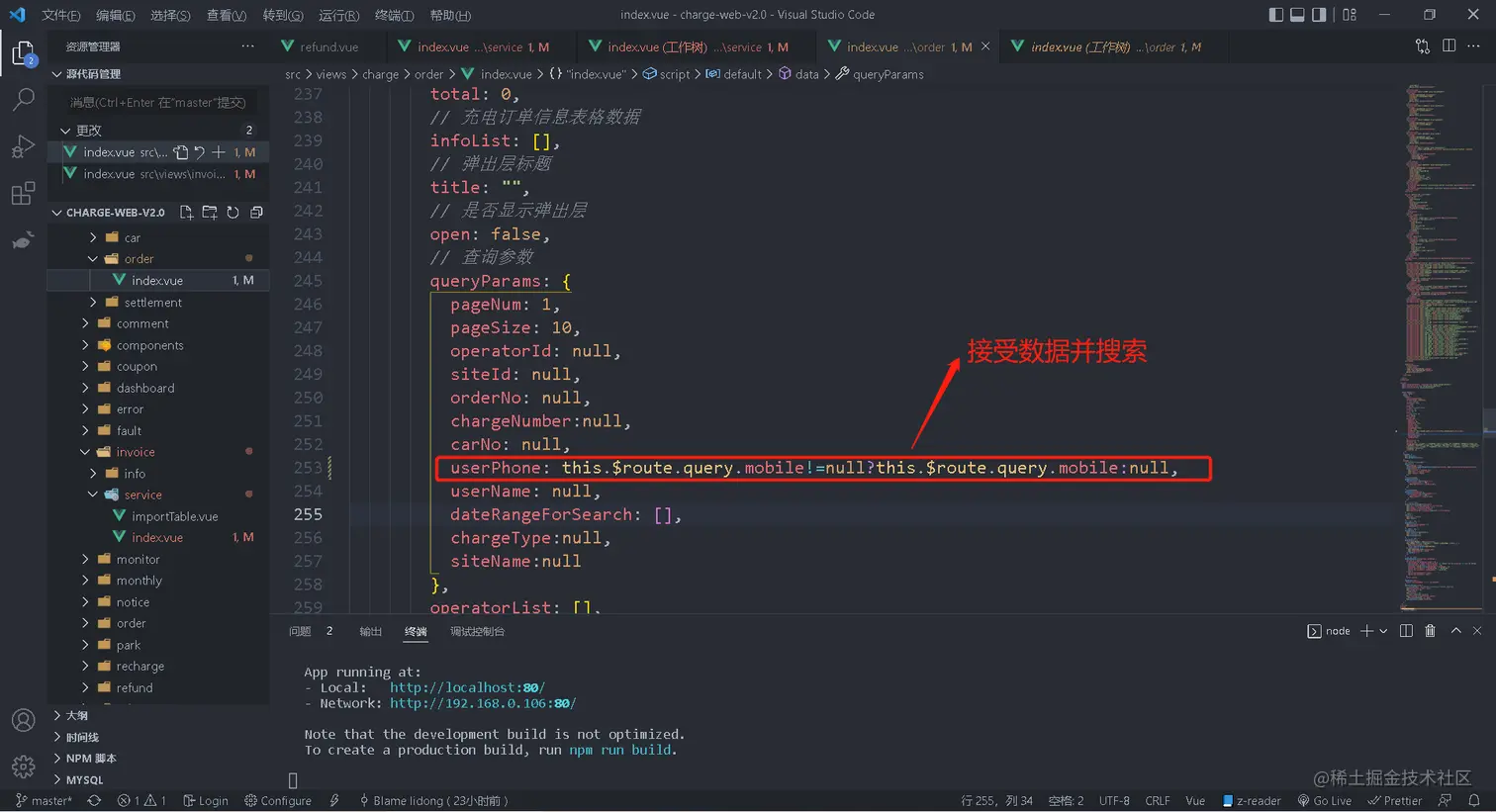The image size is (1496, 812).
Task: Click Login in the status bar
Action: [x=206, y=801]
